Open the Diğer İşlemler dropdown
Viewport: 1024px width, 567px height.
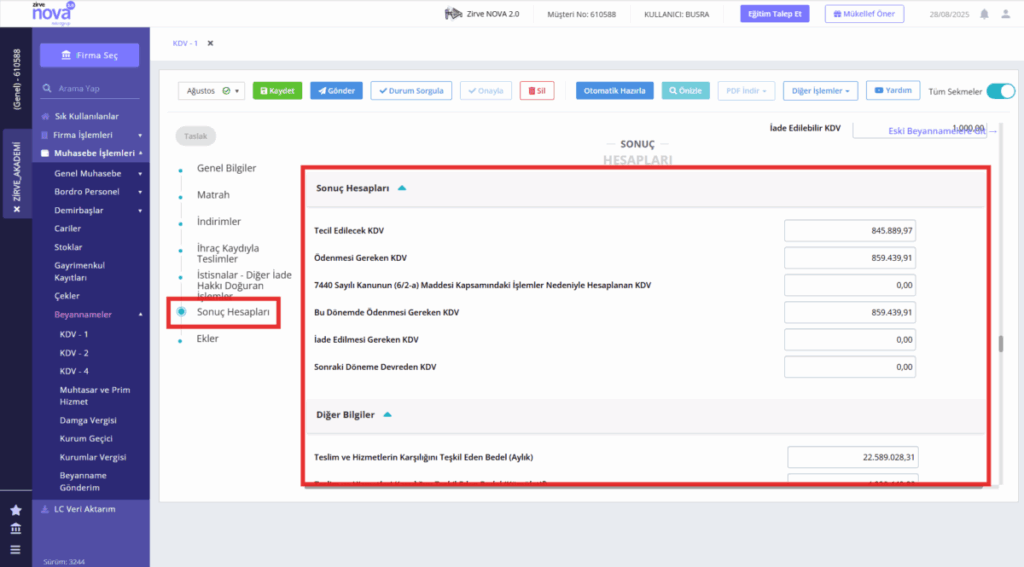pos(820,91)
